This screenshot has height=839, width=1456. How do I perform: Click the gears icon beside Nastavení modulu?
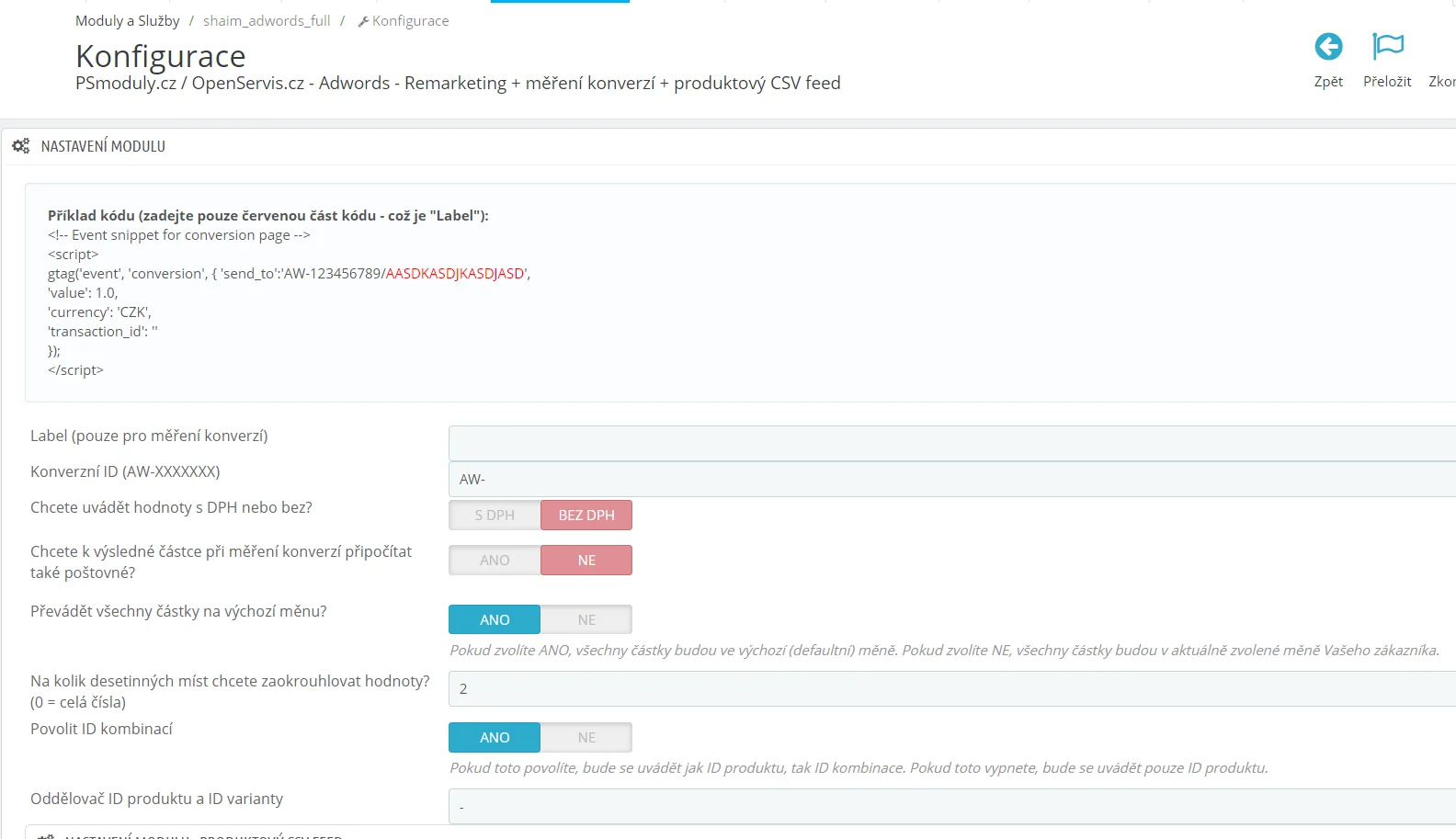click(21, 146)
